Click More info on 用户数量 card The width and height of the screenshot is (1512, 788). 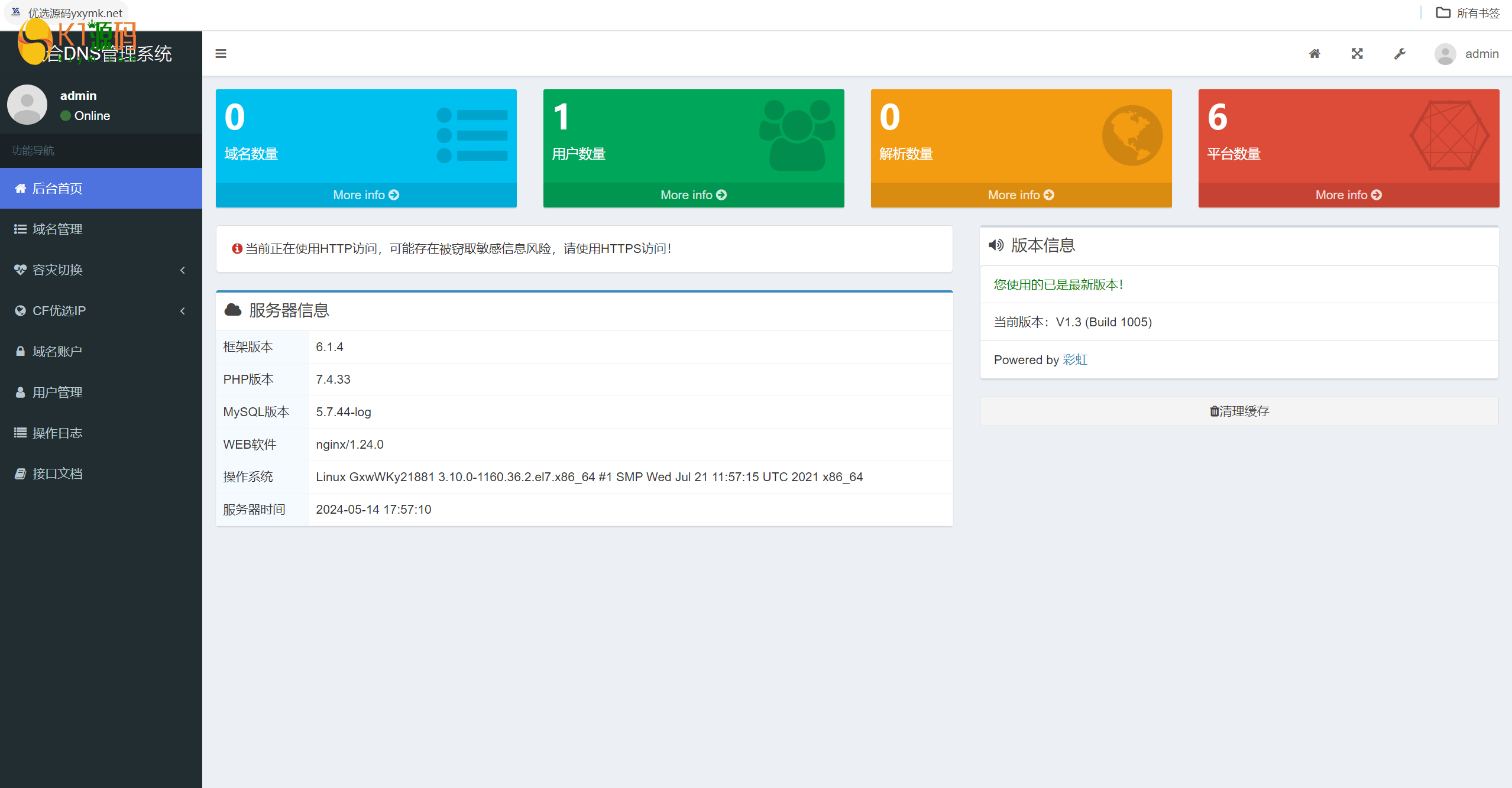(693, 195)
